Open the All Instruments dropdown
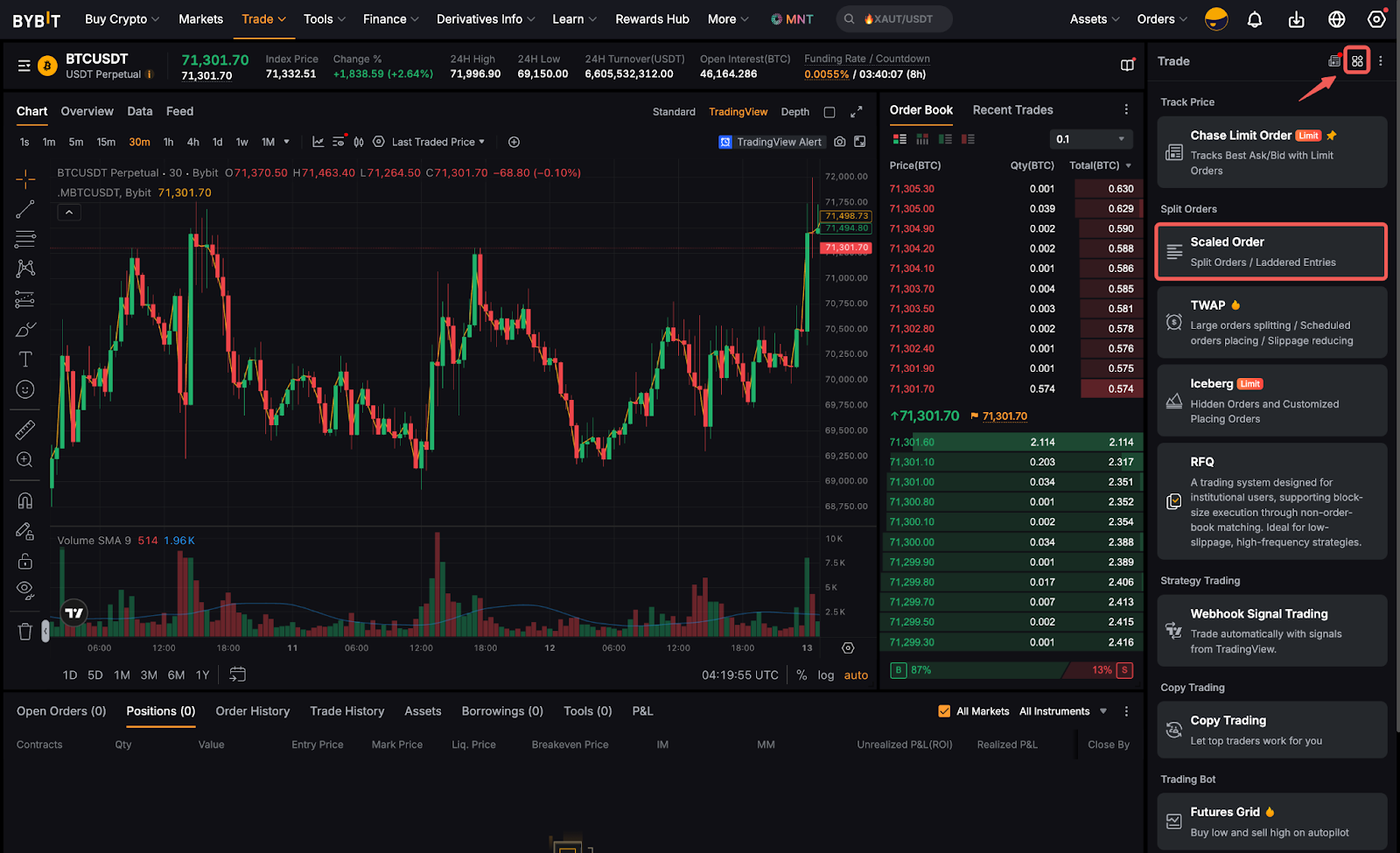The height and width of the screenshot is (853, 1400). [x=1062, y=711]
